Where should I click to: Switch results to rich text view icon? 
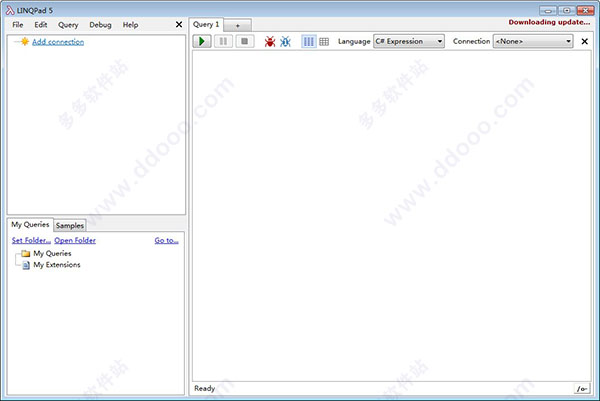[x=308, y=41]
